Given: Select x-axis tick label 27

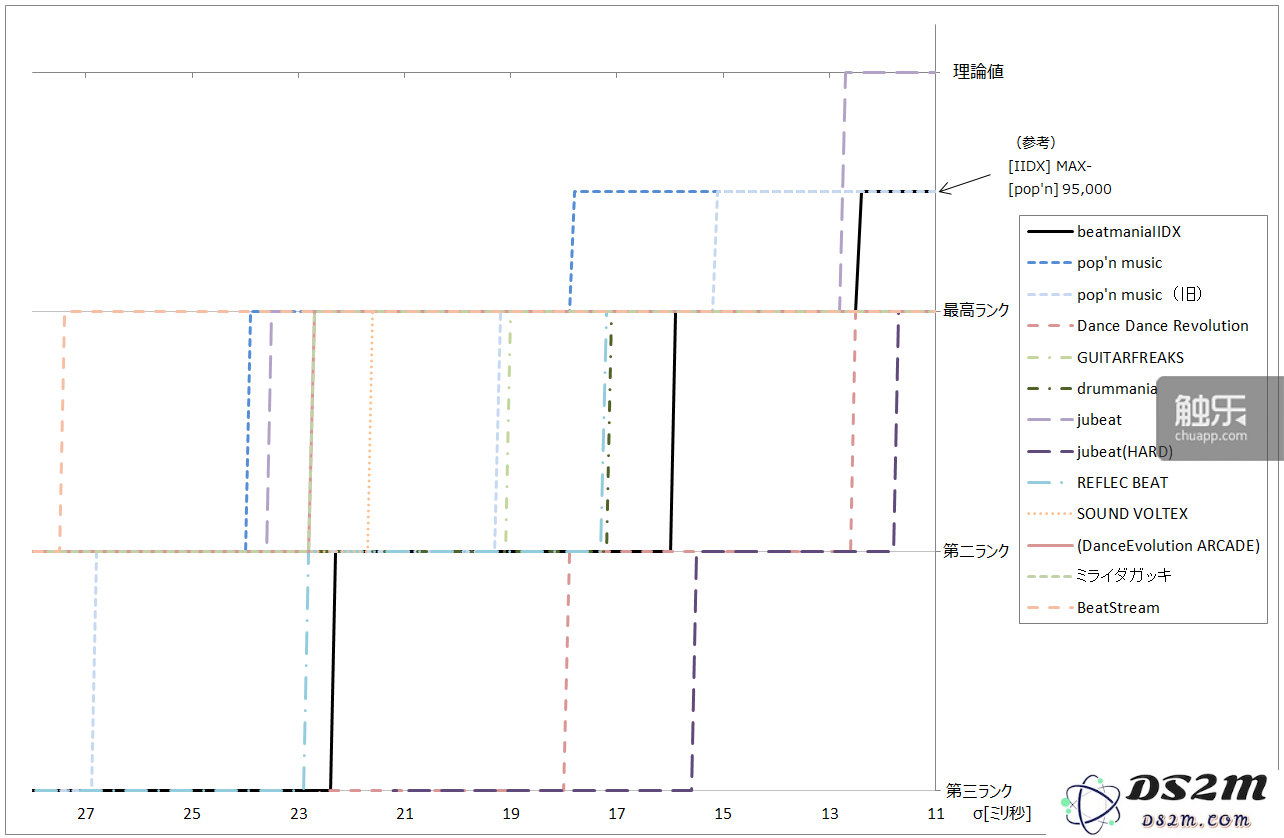Looking at the screenshot, I should [85, 814].
